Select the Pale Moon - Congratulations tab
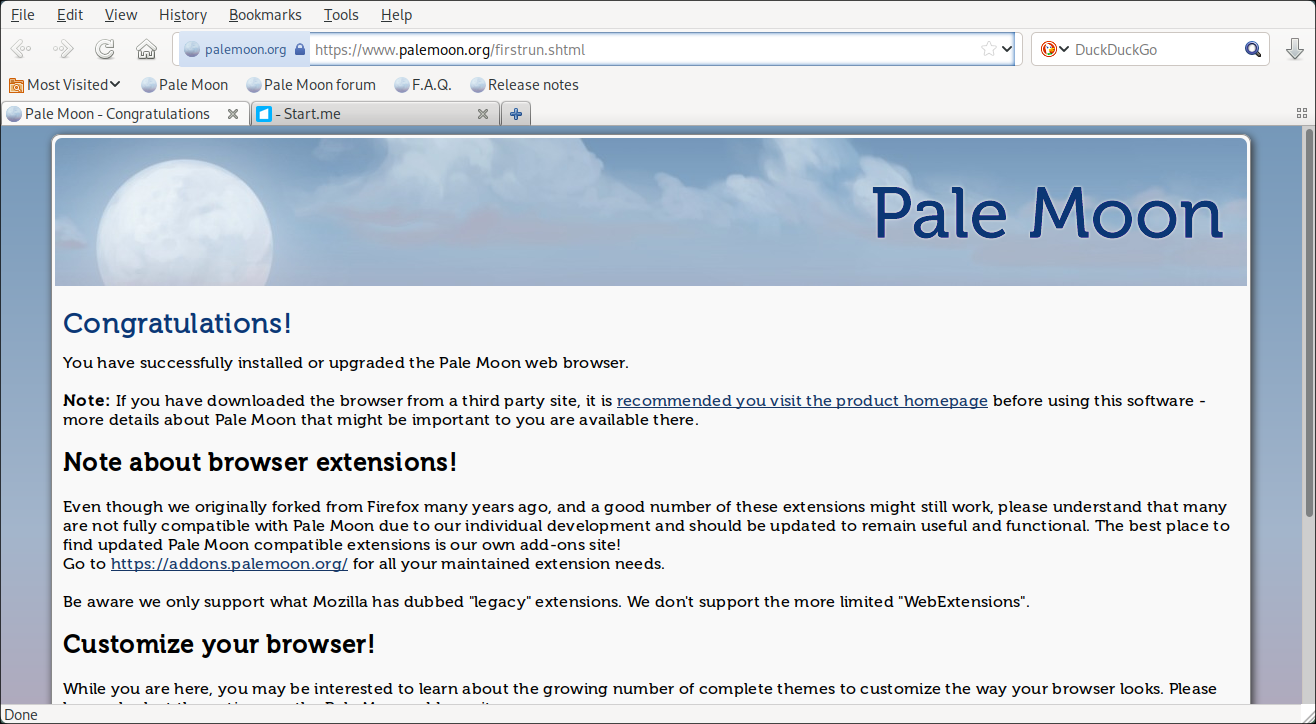The image size is (1316, 724). point(125,114)
